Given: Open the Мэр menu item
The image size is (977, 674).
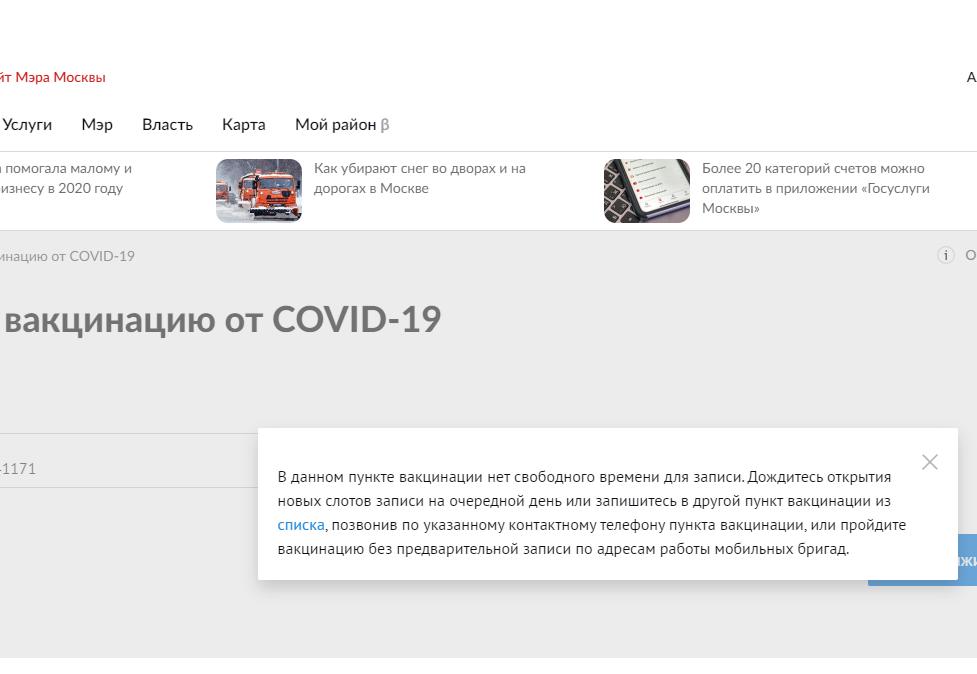Looking at the screenshot, I should point(97,125).
